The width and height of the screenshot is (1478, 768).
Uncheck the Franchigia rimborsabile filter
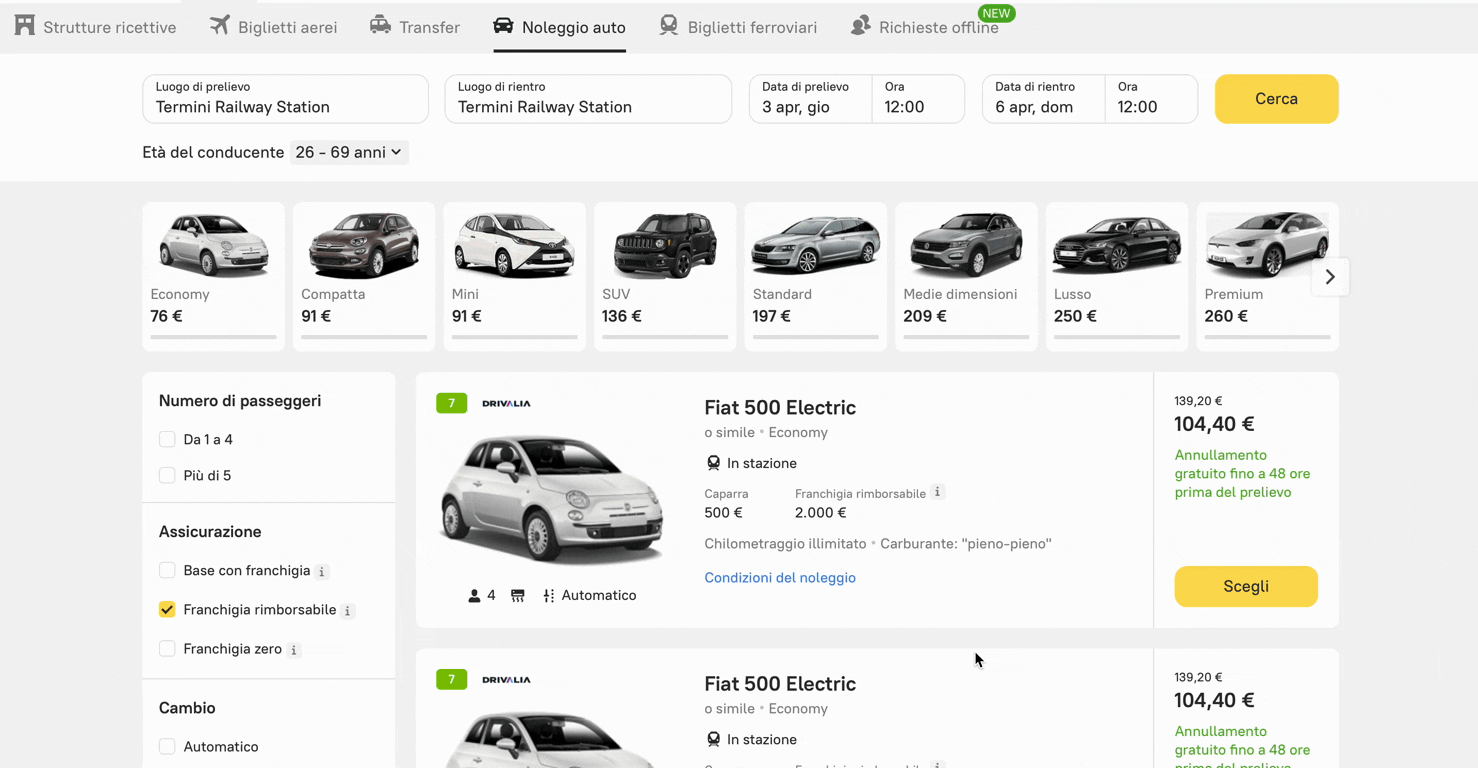pos(167,609)
